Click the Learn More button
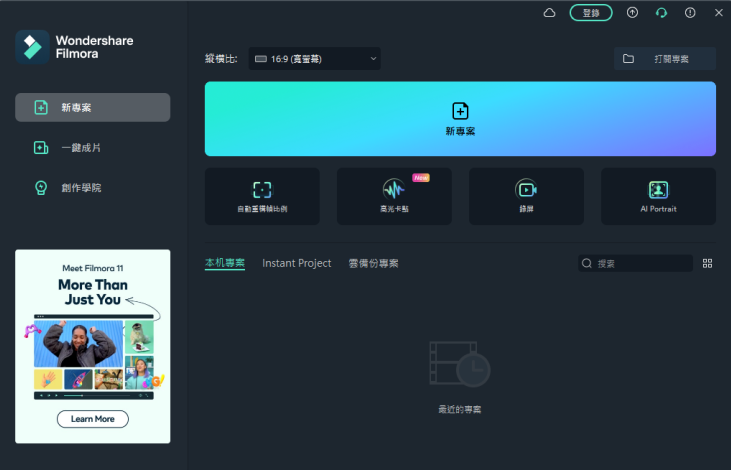The height and width of the screenshot is (470, 731). tap(93, 419)
